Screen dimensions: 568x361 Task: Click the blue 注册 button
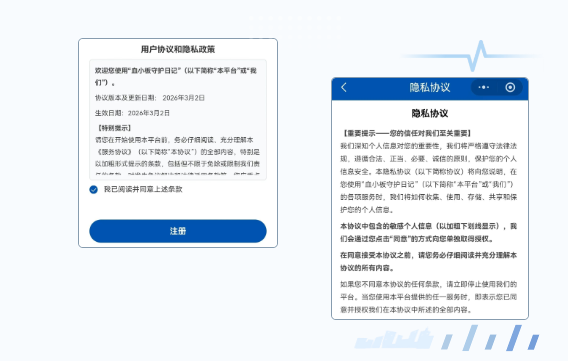coord(178,231)
